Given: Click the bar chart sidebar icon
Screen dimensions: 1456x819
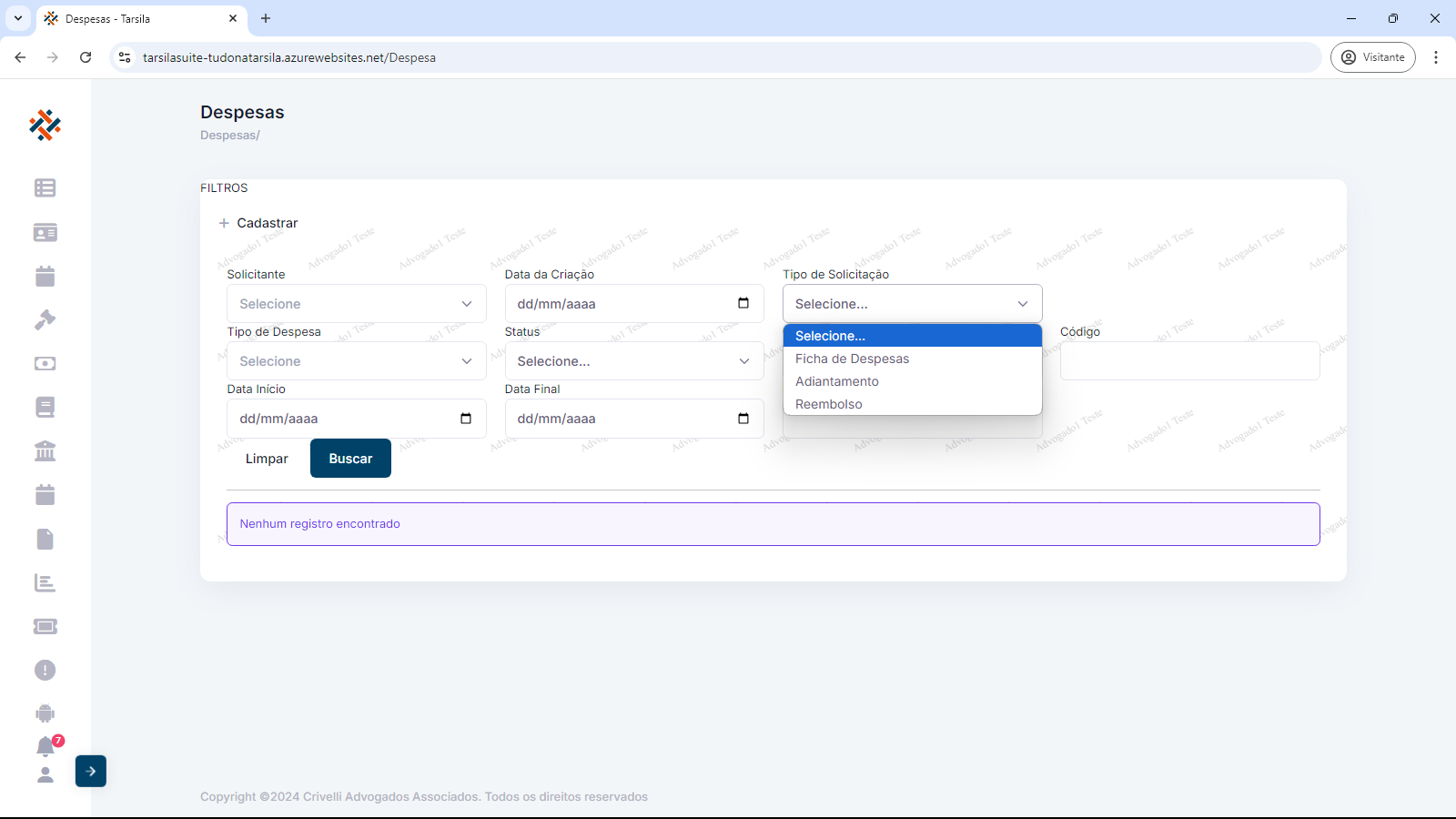Looking at the screenshot, I should [45, 582].
